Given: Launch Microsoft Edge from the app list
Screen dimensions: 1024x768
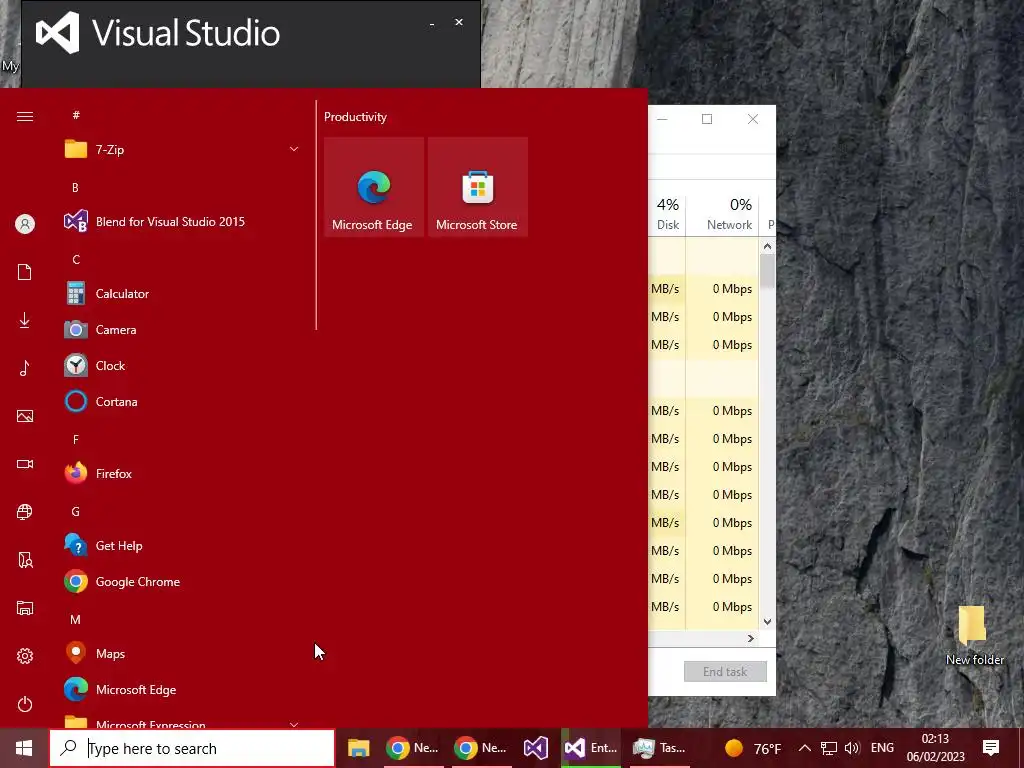Looking at the screenshot, I should (x=184, y=690).
